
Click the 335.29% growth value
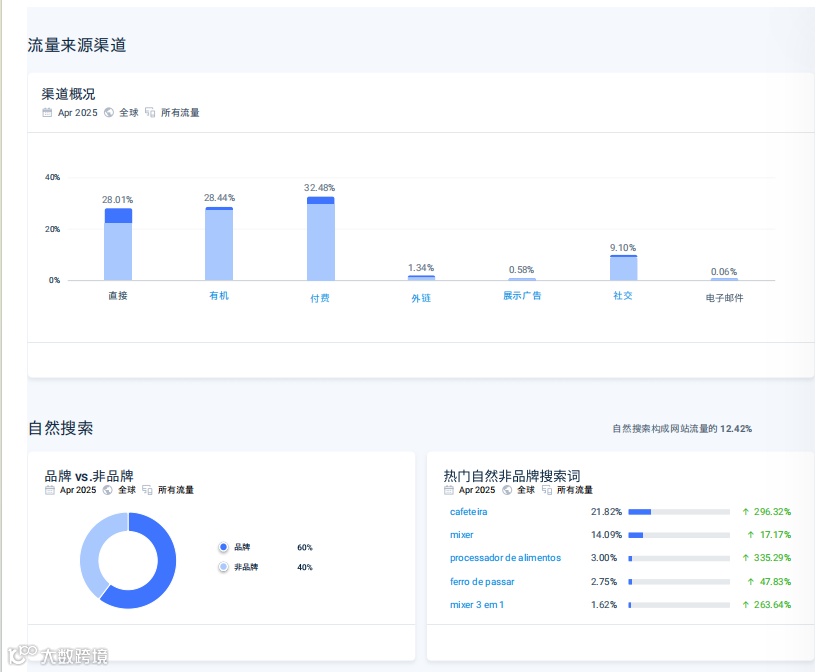[x=772, y=558]
